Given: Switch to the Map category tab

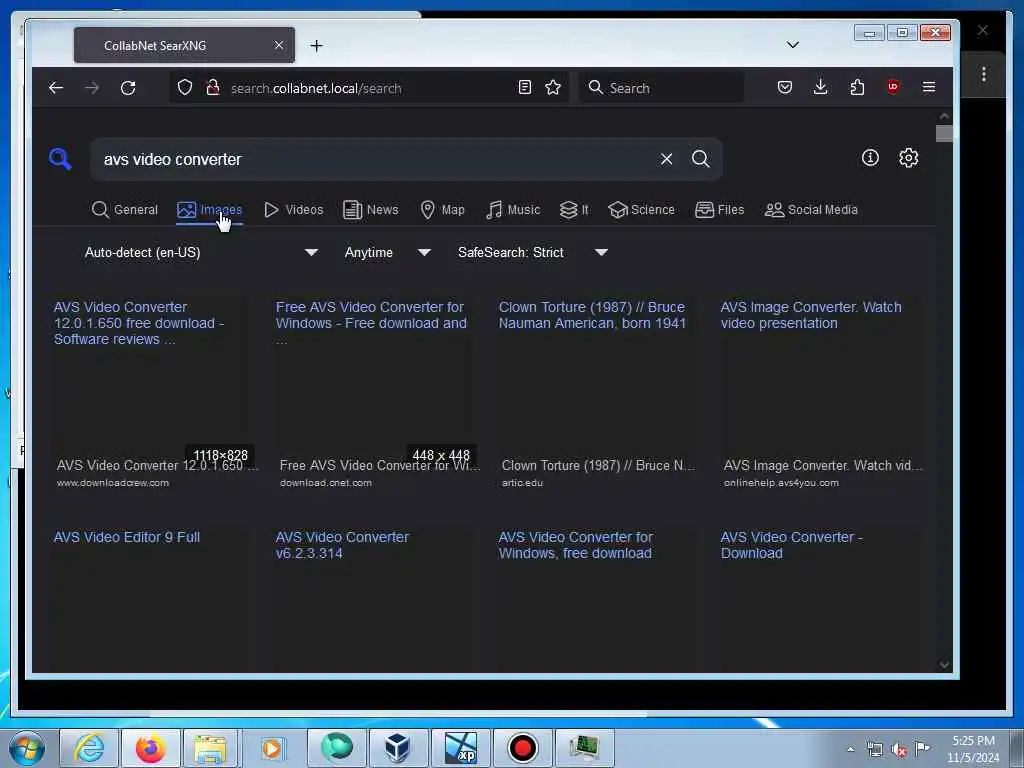Looking at the screenshot, I should [x=442, y=210].
